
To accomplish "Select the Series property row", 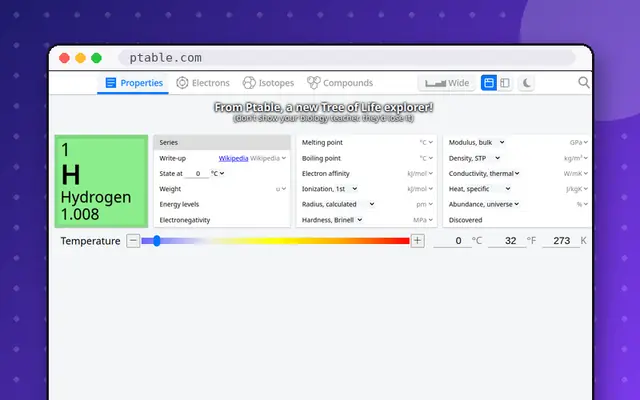I will click(x=222, y=142).
